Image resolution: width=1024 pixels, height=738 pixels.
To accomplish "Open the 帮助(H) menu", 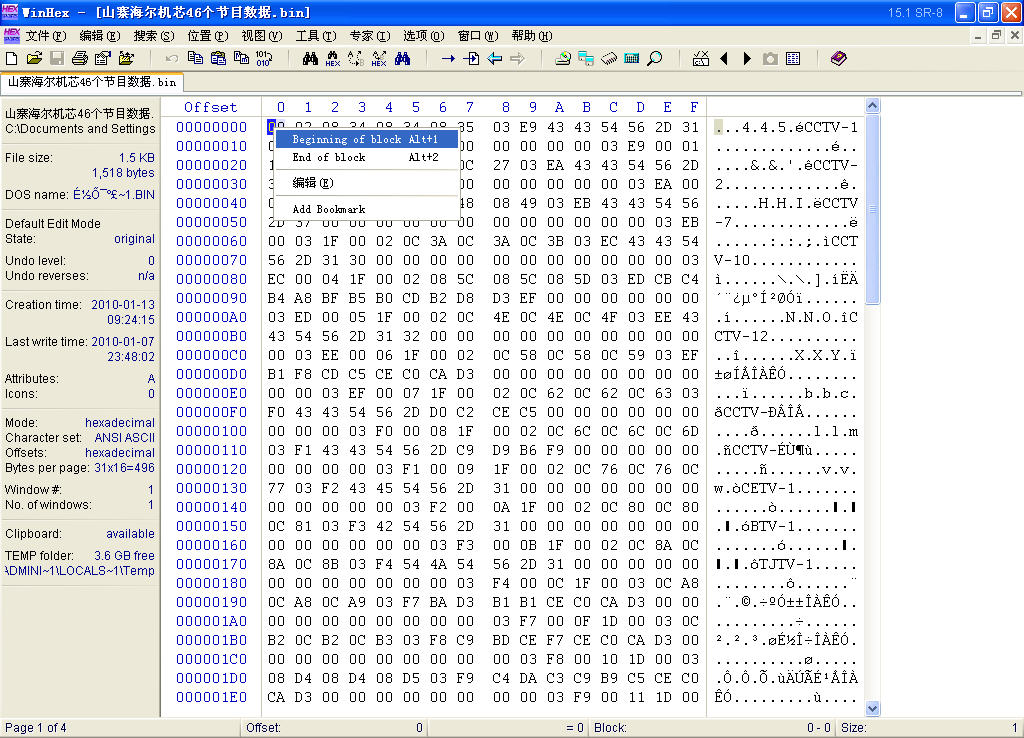I will pyautogui.click(x=532, y=35).
